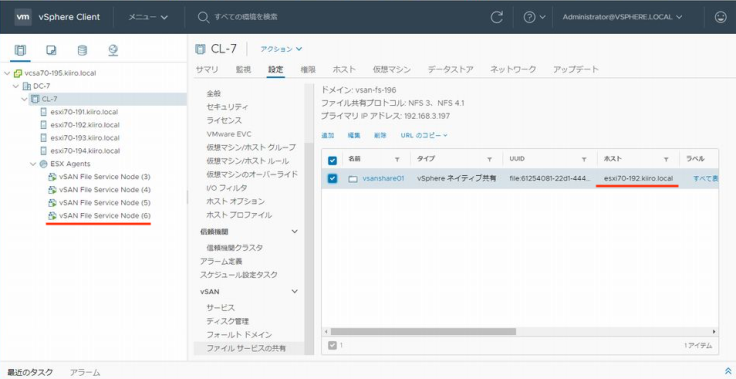Collapse the CL-7 tree node
The image size is (736, 379).
(24, 99)
